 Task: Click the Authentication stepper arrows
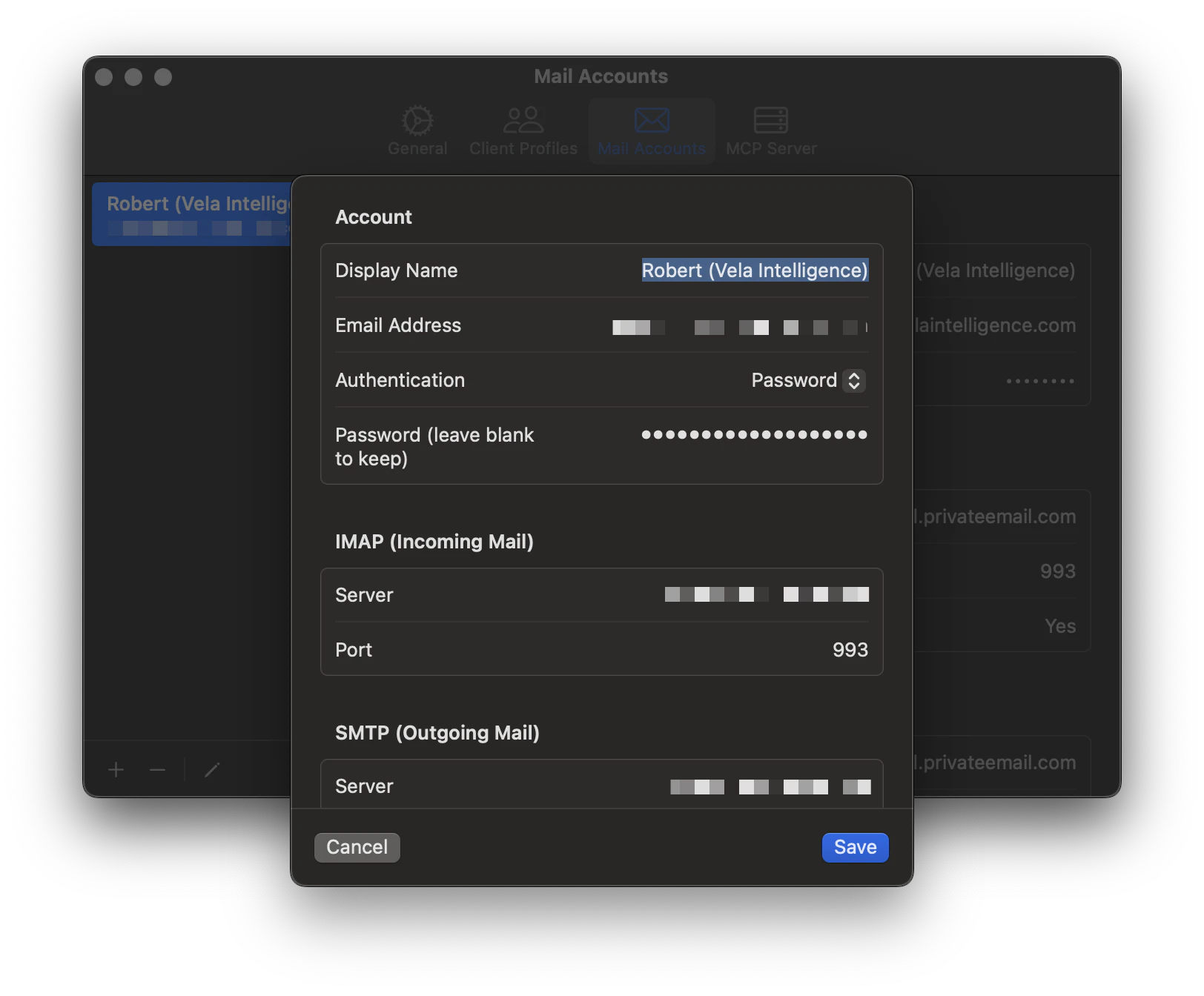856,380
